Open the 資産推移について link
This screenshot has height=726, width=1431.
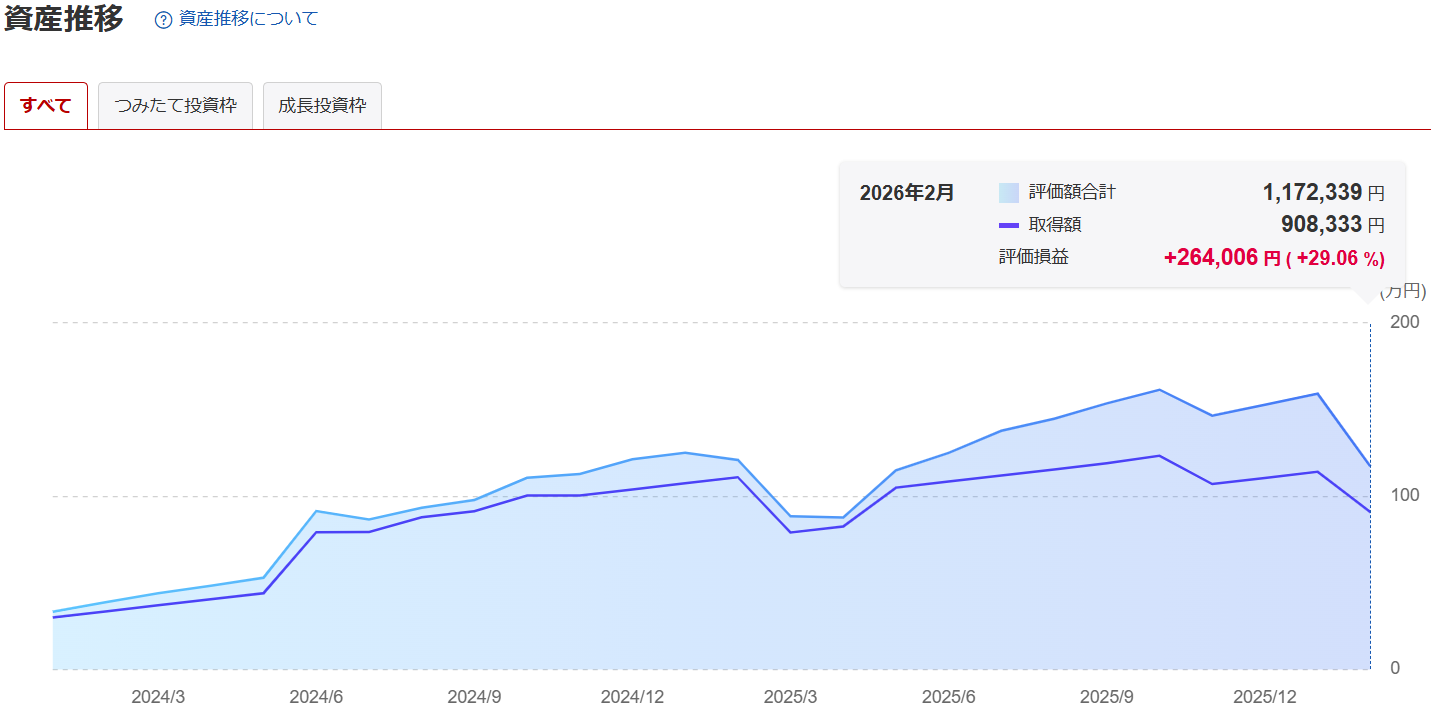click(248, 19)
